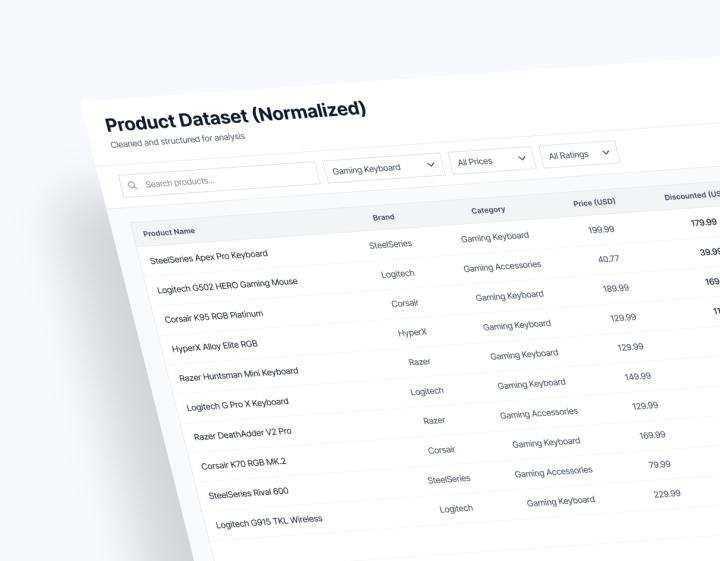
Task: Select SteelSeries Apex Pro Keyboard row name
Action: tap(208, 257)
